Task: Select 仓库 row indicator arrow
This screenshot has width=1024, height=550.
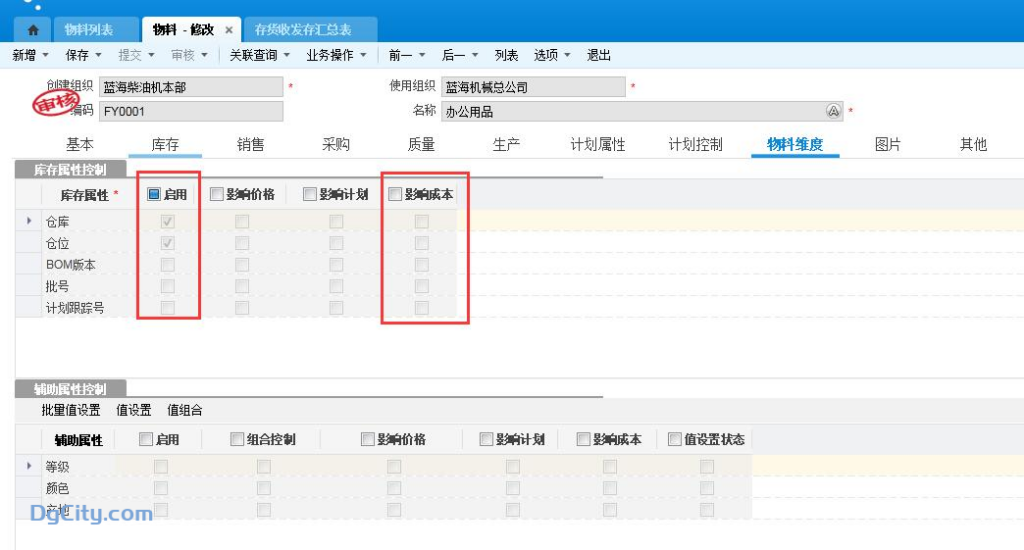Action: point(29,221)
